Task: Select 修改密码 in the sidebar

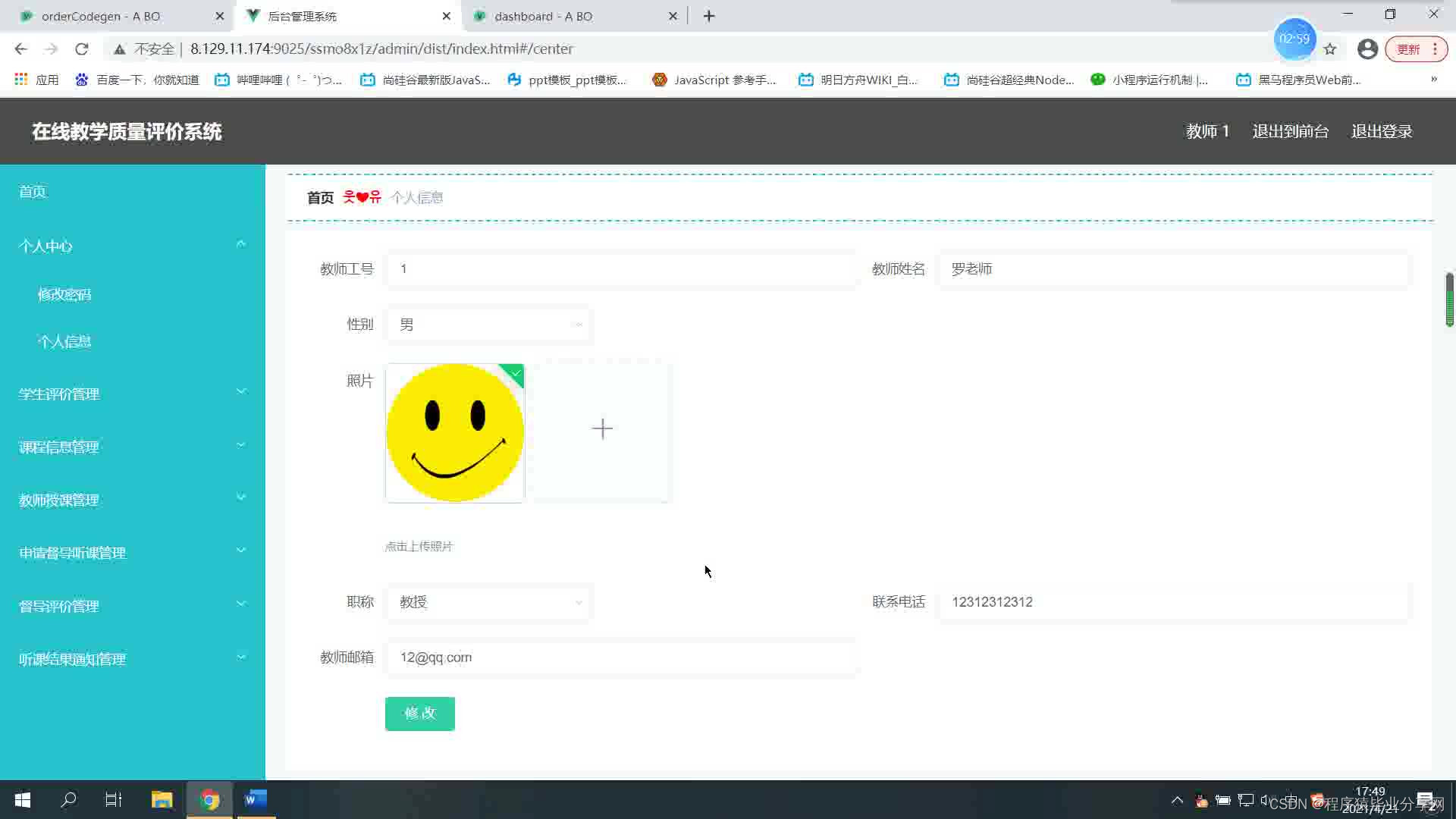Action: (64, 294)
